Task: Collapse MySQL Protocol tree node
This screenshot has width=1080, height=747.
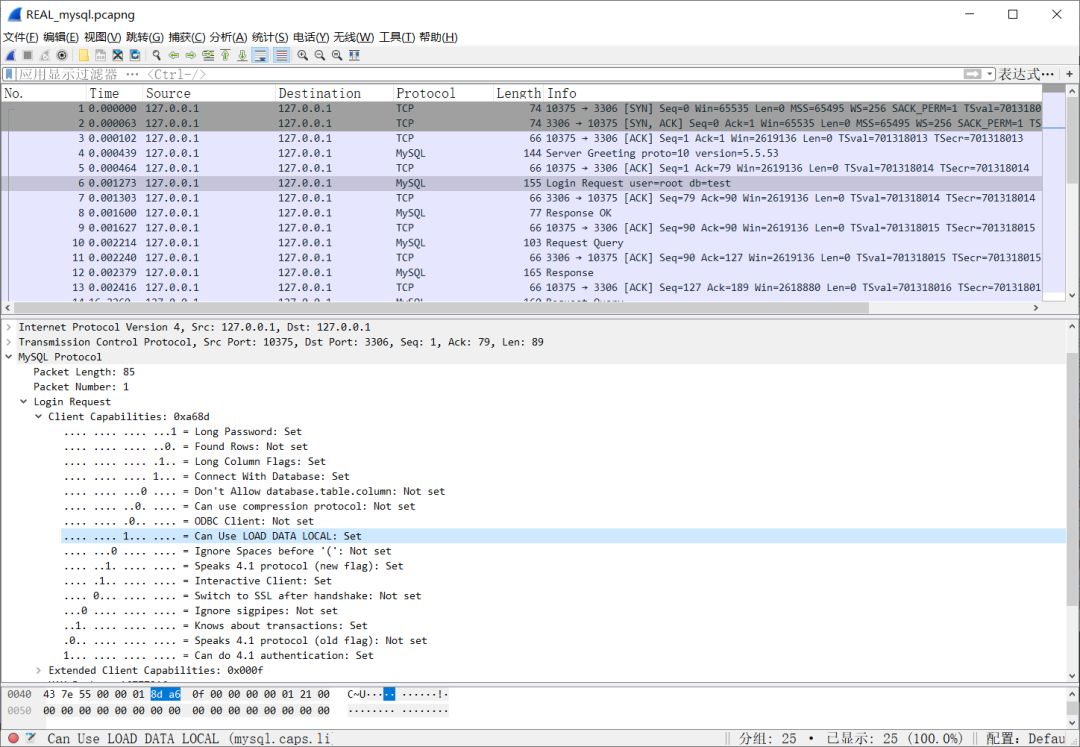Action: pyautogui.click(x=8, y=357)
